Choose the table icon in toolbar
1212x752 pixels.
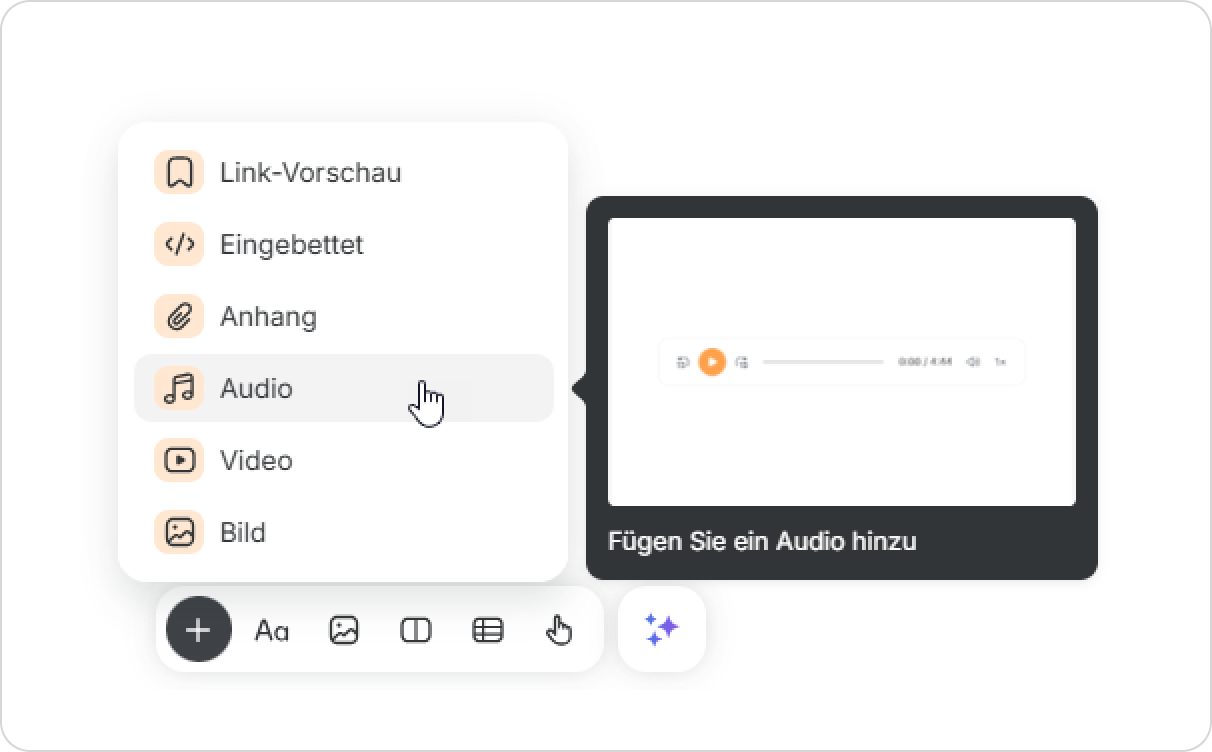pyautogui.click(x=488, y=630)
